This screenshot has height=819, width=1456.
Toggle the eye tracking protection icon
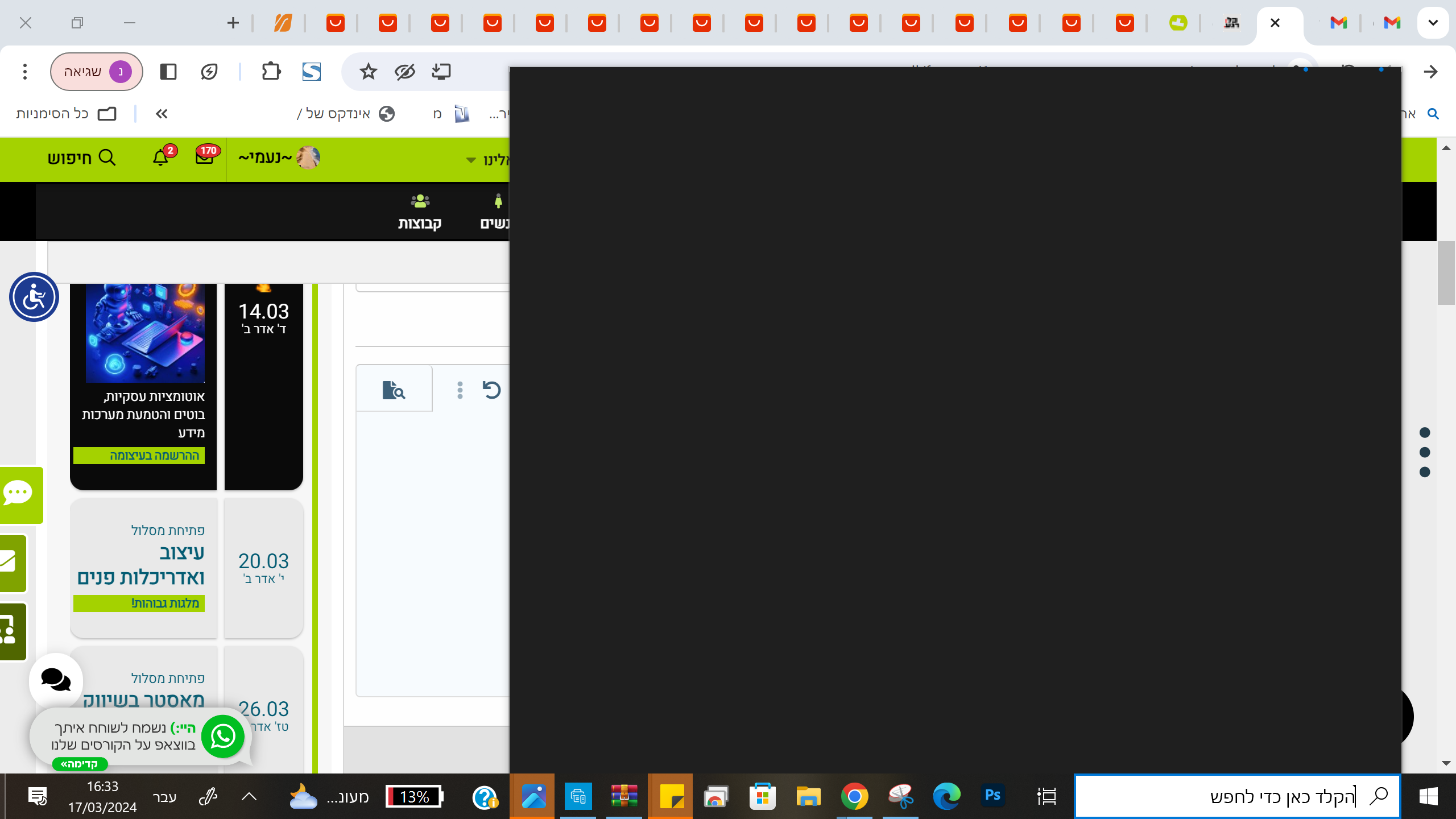(405, 72)
